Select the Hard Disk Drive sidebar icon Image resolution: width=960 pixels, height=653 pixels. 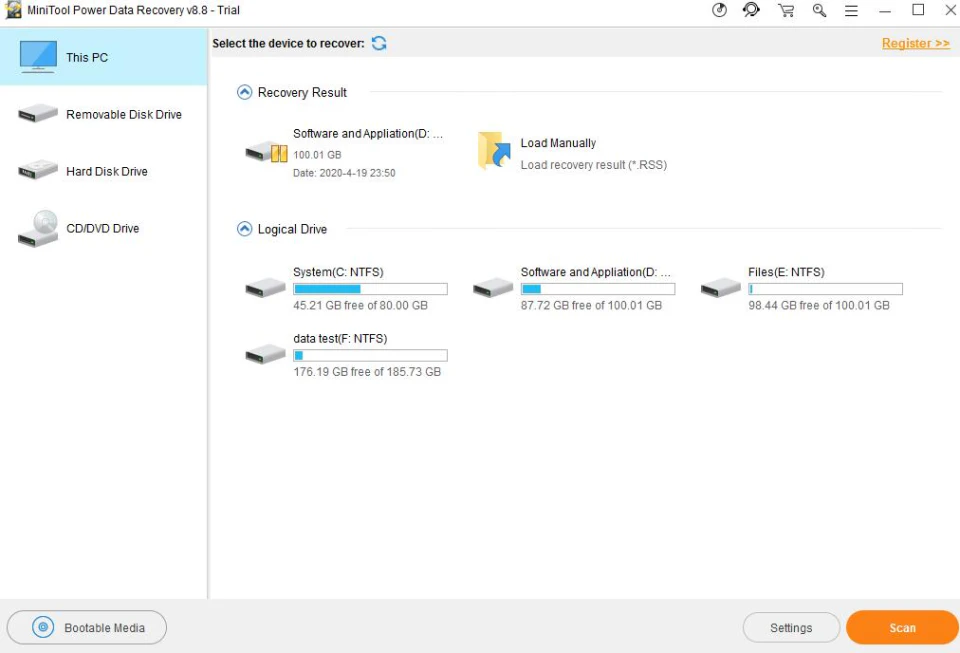click(x=37, y=169)
